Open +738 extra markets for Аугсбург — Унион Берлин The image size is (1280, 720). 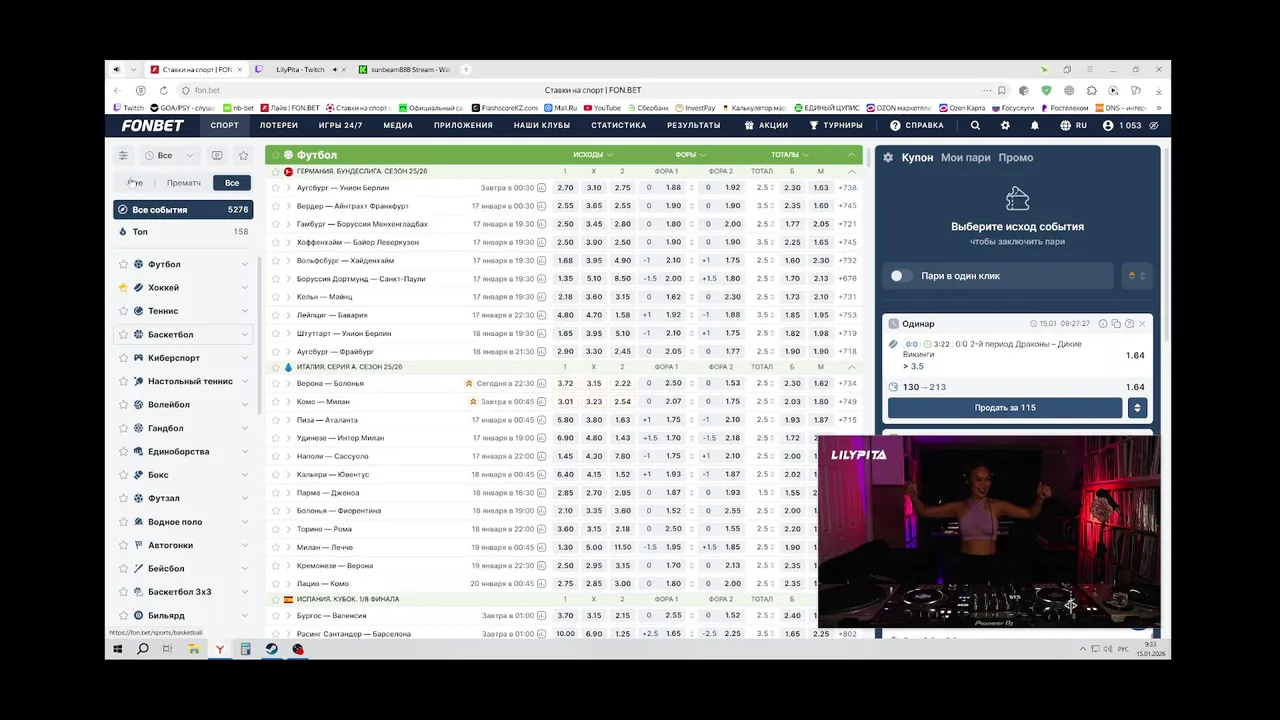pos(848,188)
